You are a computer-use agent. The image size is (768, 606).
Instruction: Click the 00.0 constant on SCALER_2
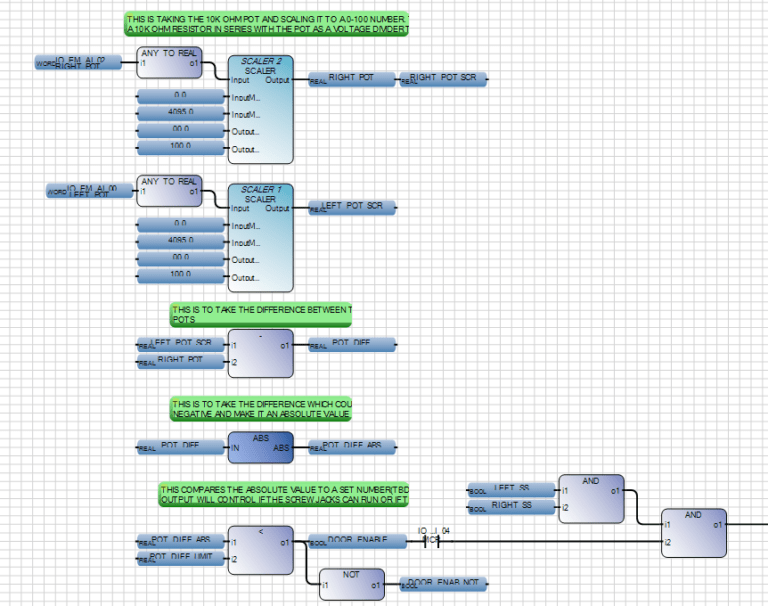pos(181,131)
